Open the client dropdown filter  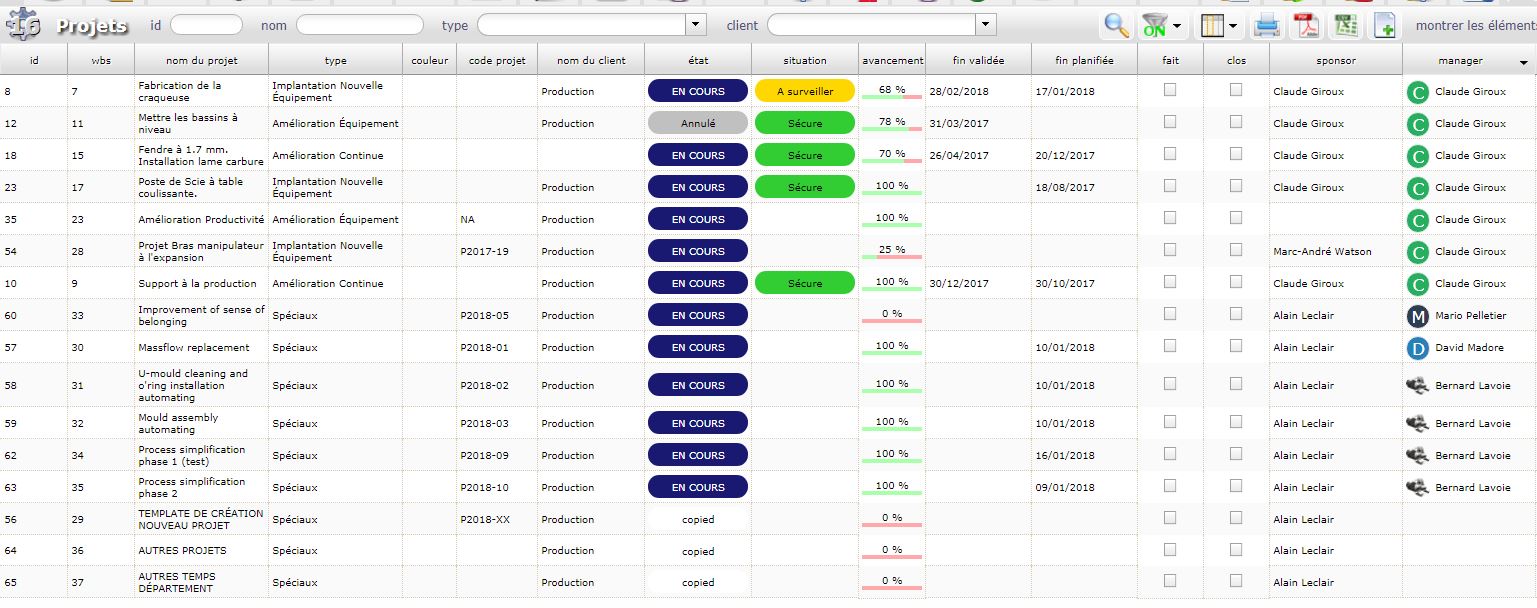(x=985, y=25)
